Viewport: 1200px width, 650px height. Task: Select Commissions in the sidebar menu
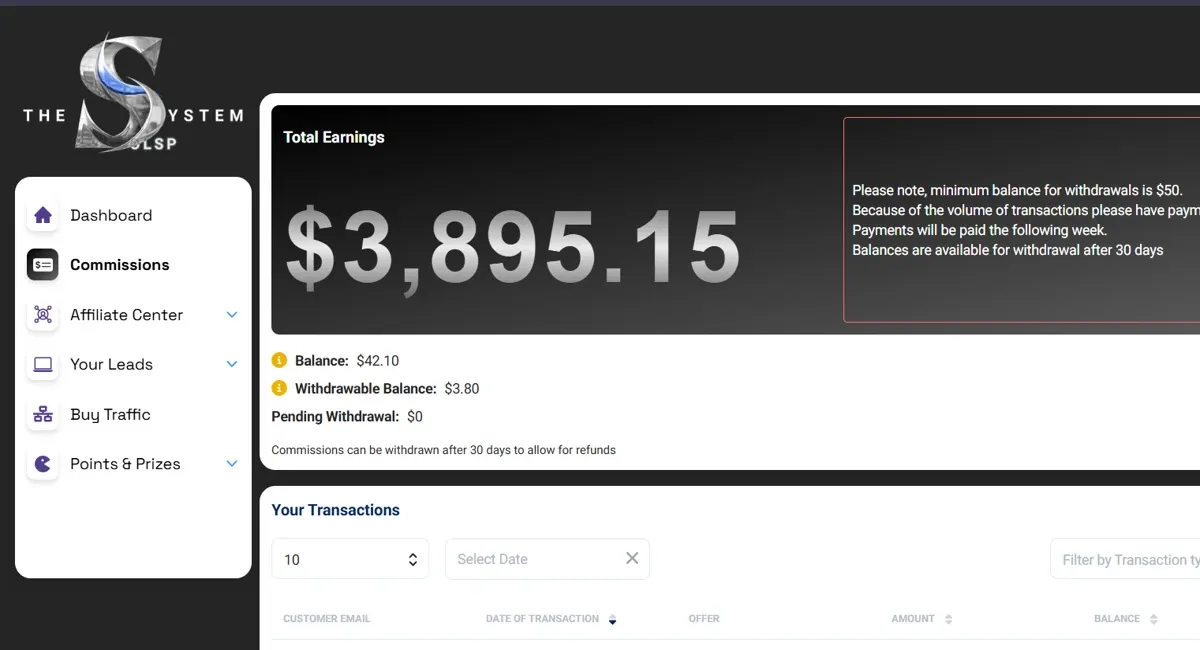click(119, 264)
